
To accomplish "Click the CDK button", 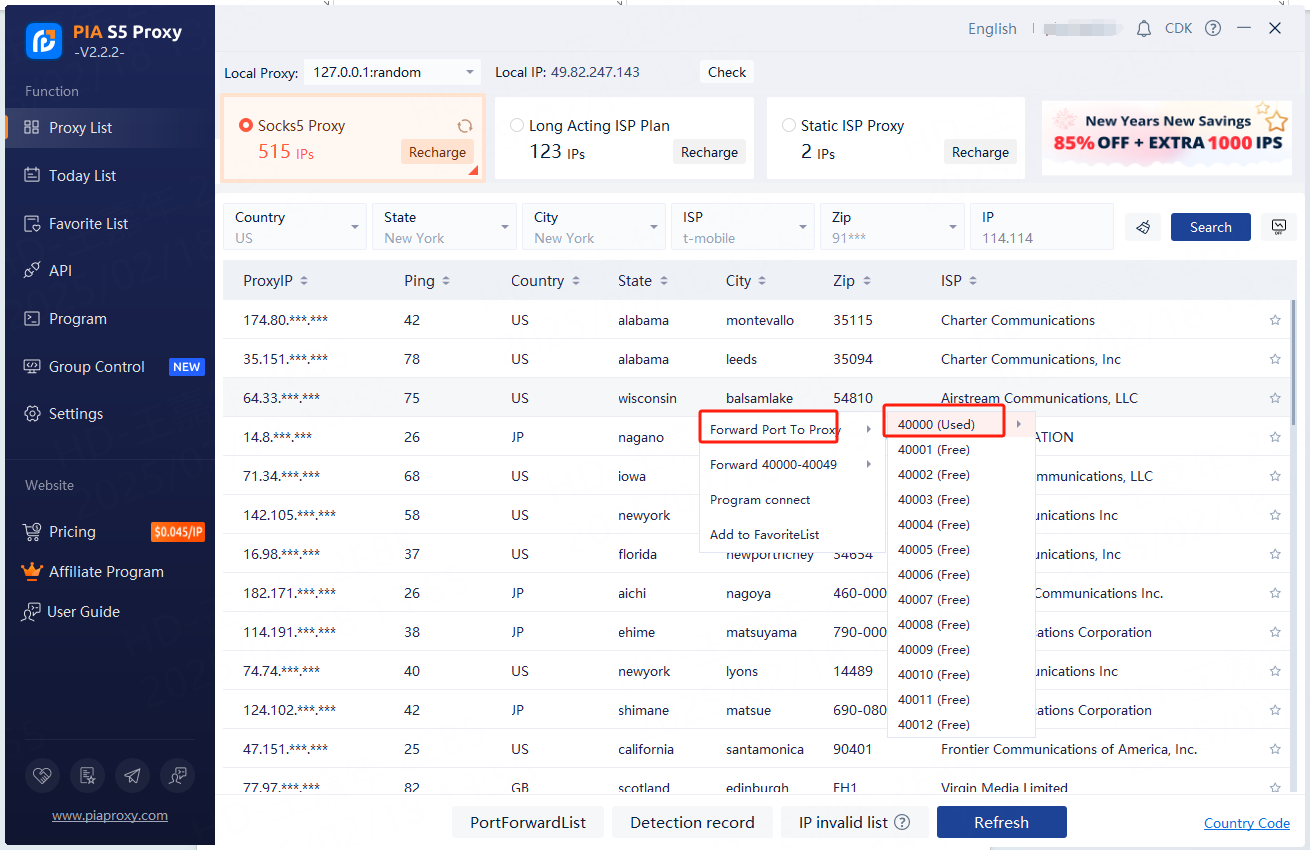I will [1178, 28].
